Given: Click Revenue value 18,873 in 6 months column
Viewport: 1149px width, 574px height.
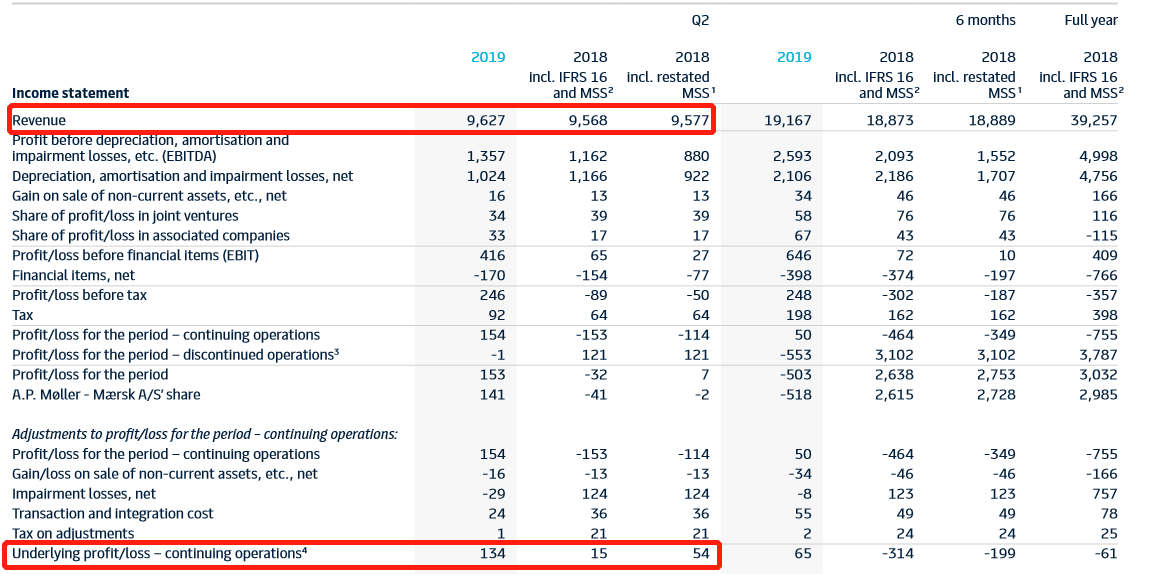Looking at the screenshot, I should 890,120.
